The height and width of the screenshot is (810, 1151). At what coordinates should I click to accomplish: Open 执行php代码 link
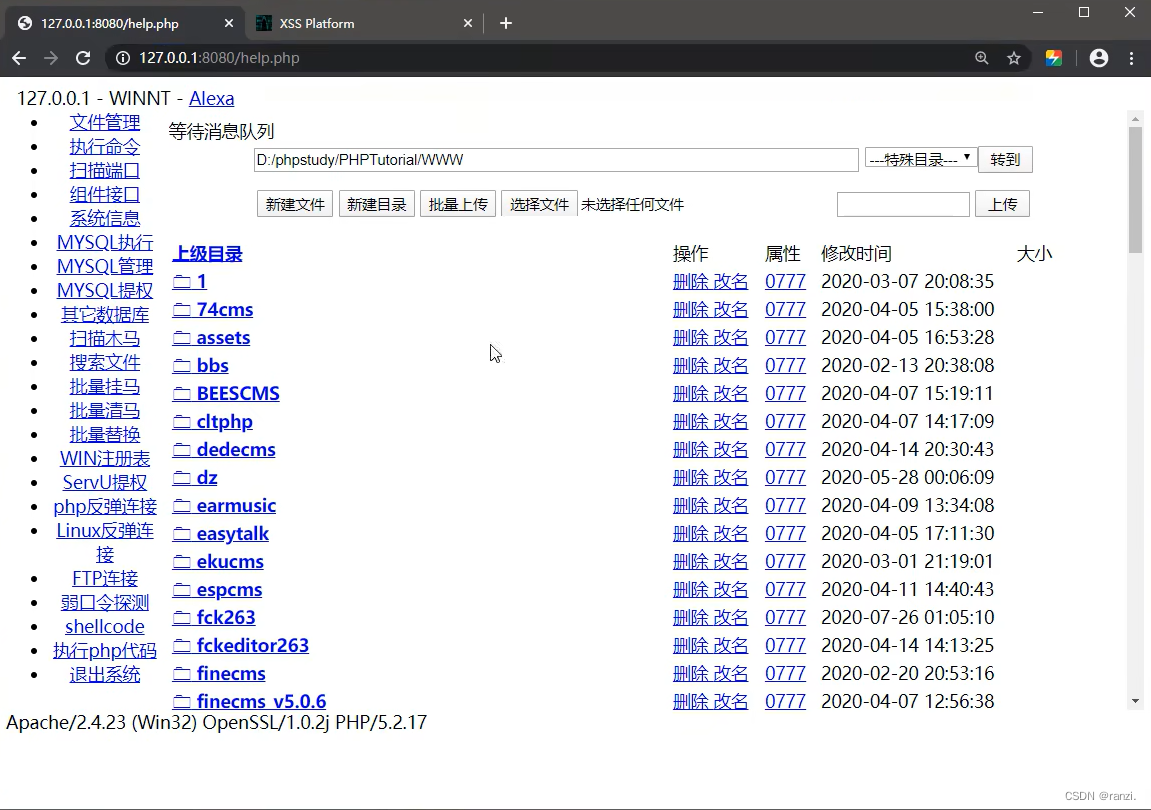click(105, 651)
